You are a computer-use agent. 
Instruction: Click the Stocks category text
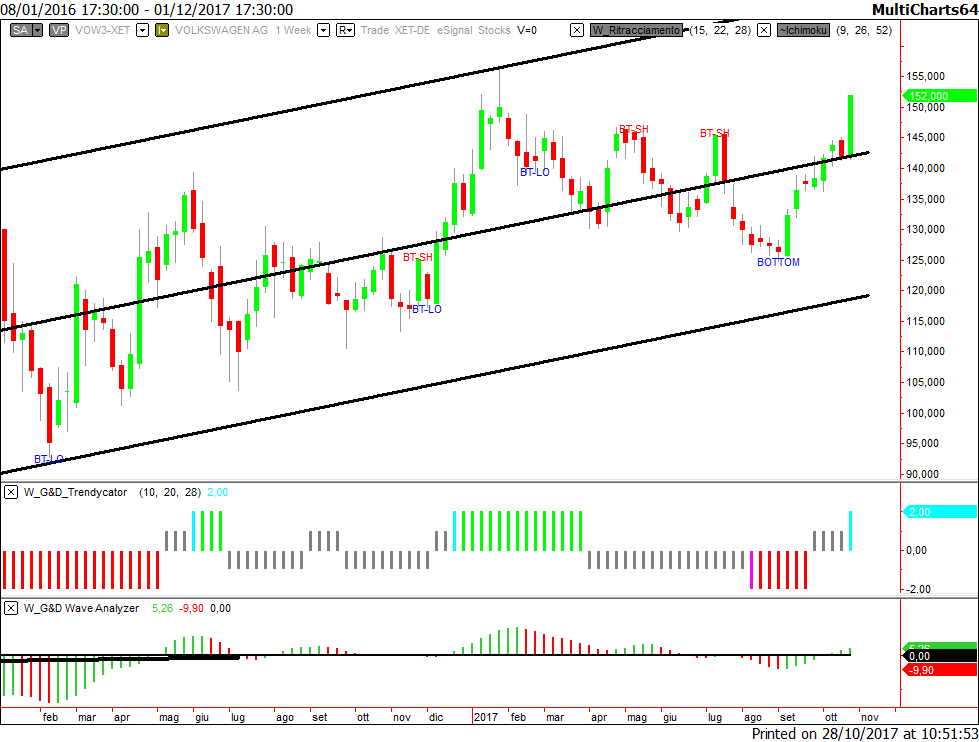pyautogui.click(x=494, y=30)
